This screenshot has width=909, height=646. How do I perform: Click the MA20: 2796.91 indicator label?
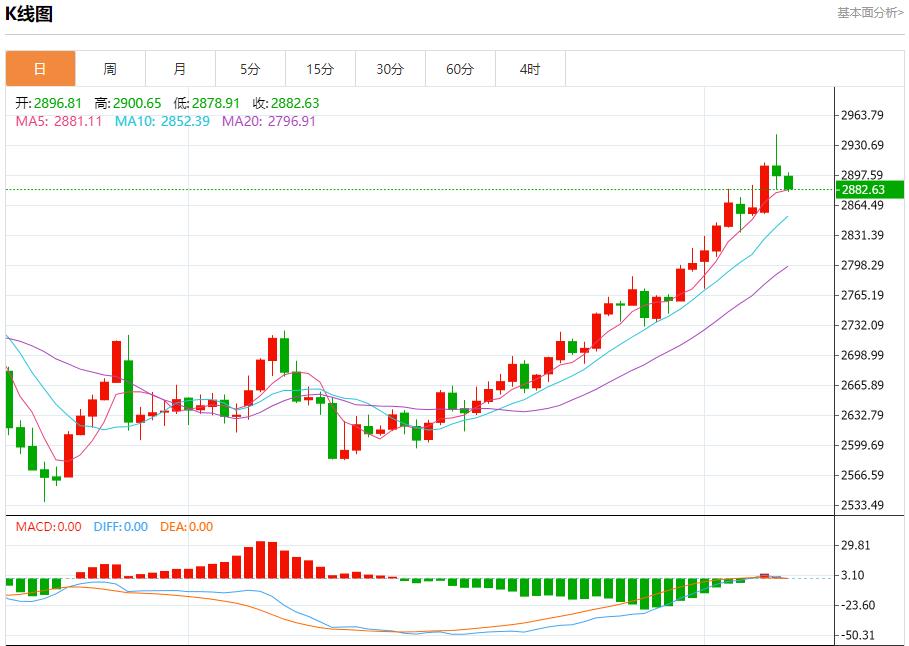[x=269, y=121]
